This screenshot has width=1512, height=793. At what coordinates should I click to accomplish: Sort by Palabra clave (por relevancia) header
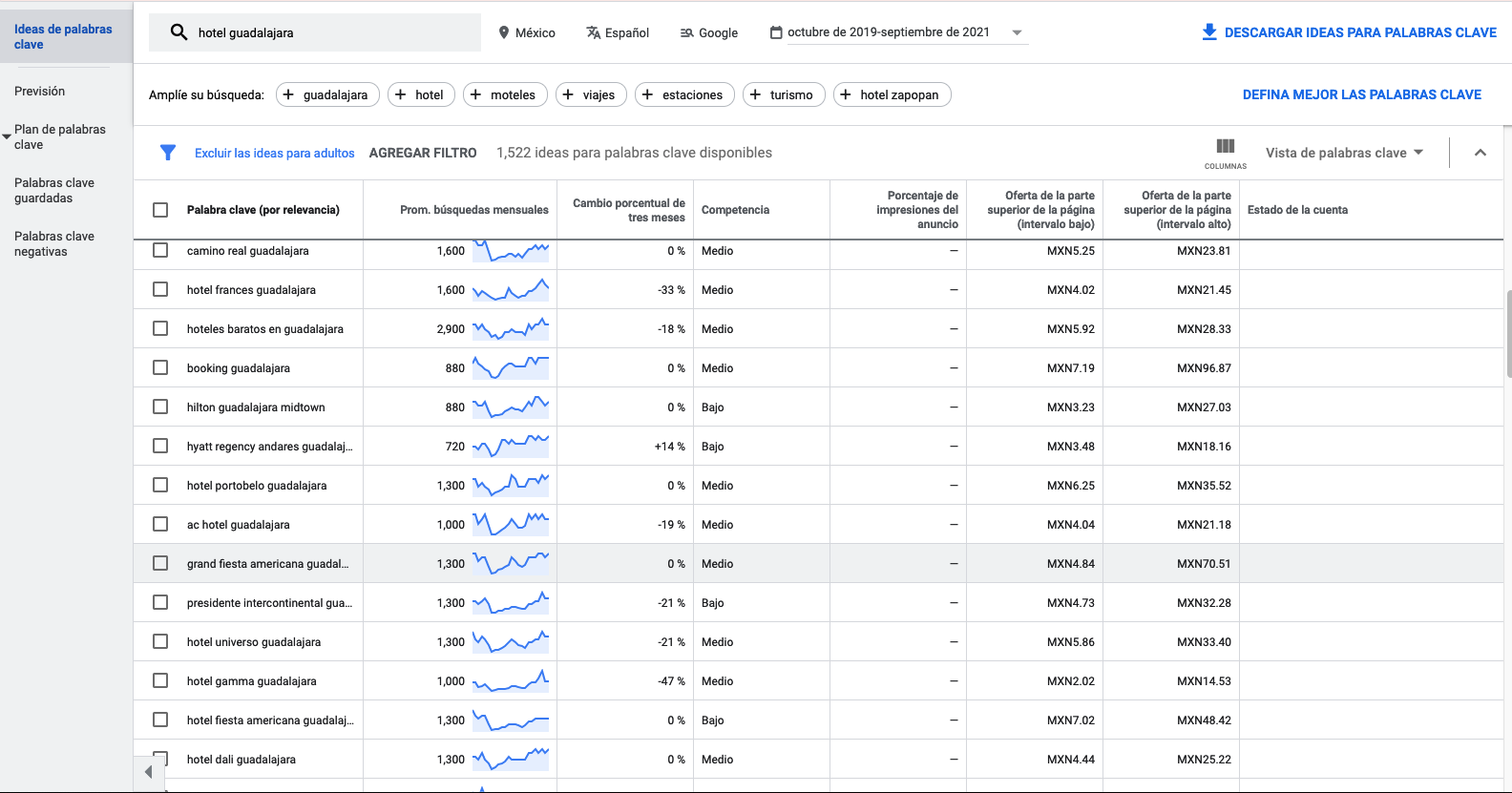click(263, 210)
